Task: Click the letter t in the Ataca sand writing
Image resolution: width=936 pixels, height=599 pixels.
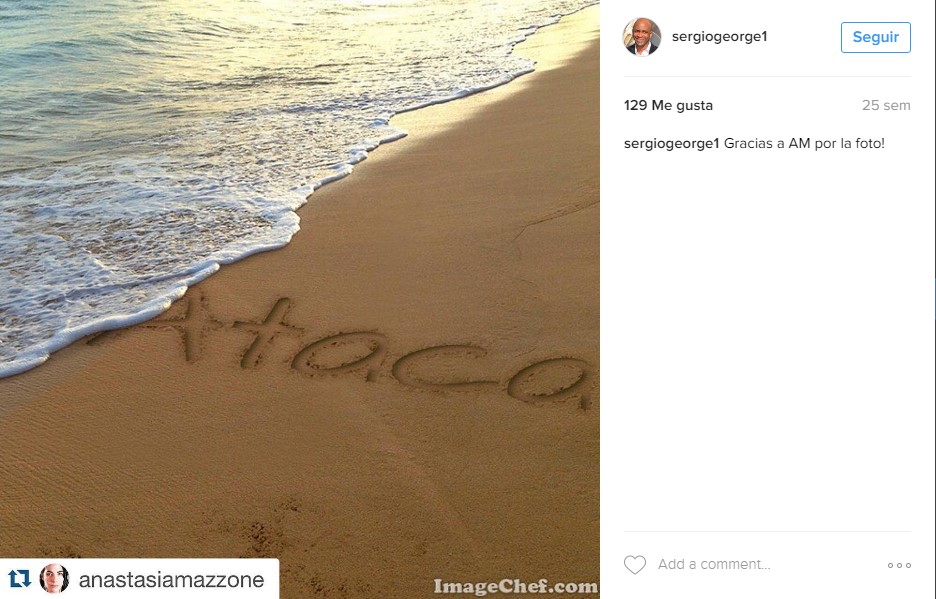Action: tap(267, 331)
